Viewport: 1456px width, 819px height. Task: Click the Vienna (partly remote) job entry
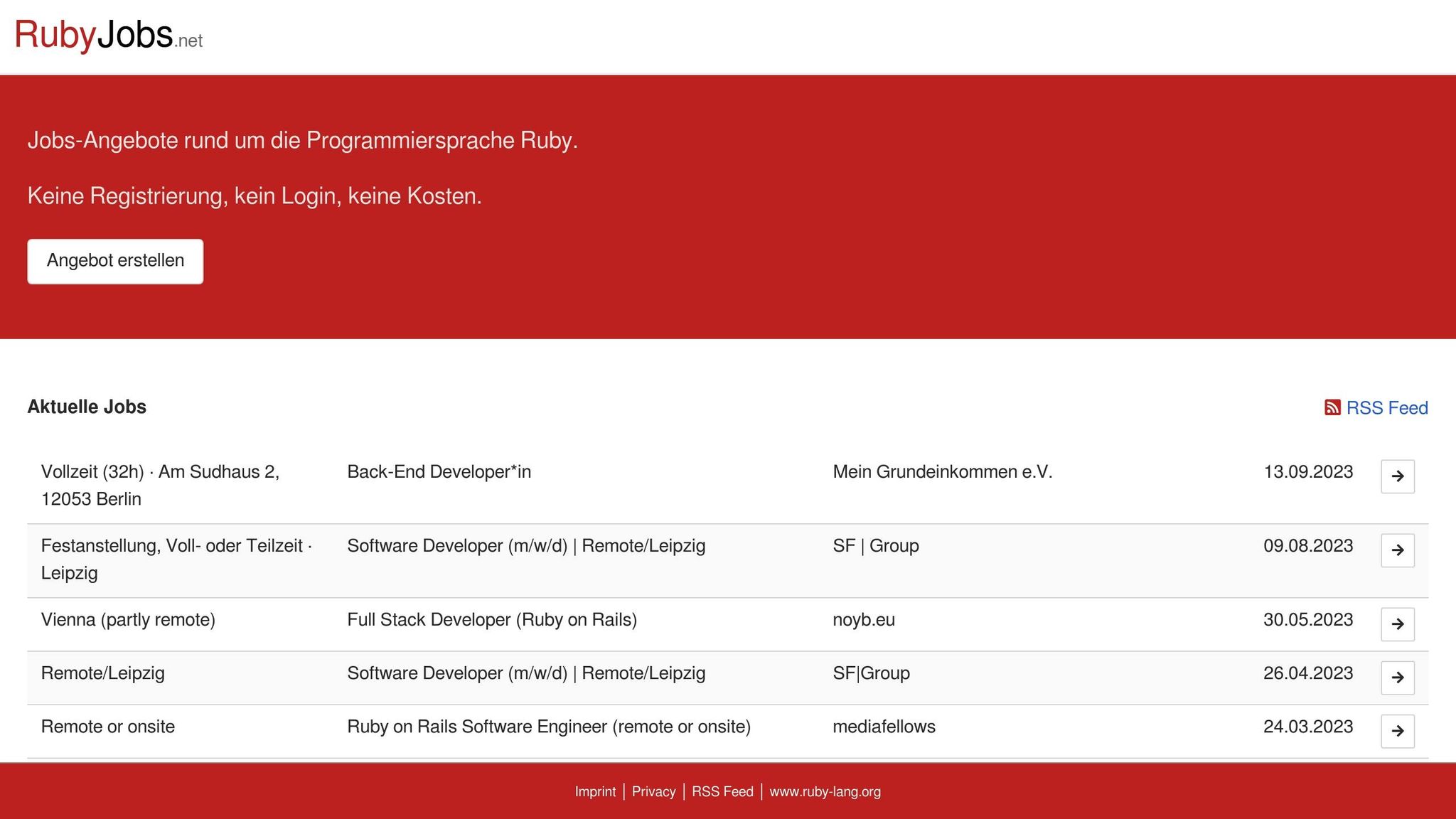pyautogui.click(x=129, y=619)
